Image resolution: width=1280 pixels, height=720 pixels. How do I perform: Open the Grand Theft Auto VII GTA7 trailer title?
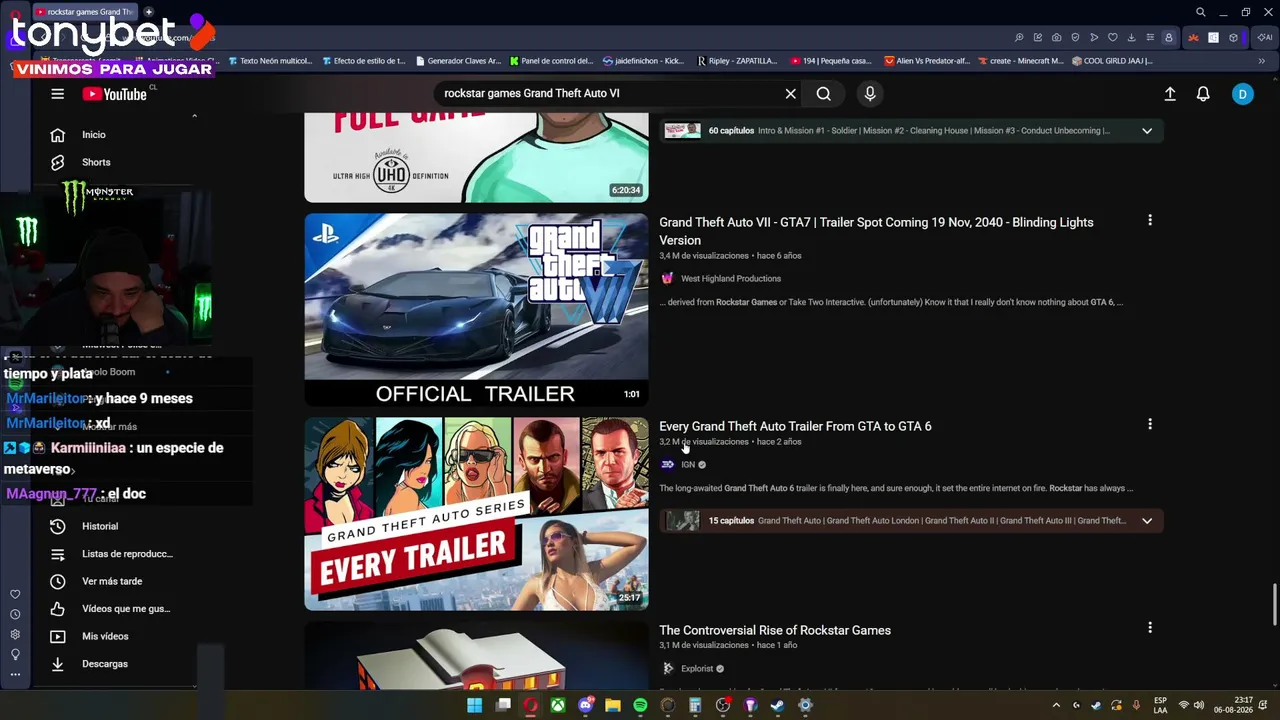(876, 231)
